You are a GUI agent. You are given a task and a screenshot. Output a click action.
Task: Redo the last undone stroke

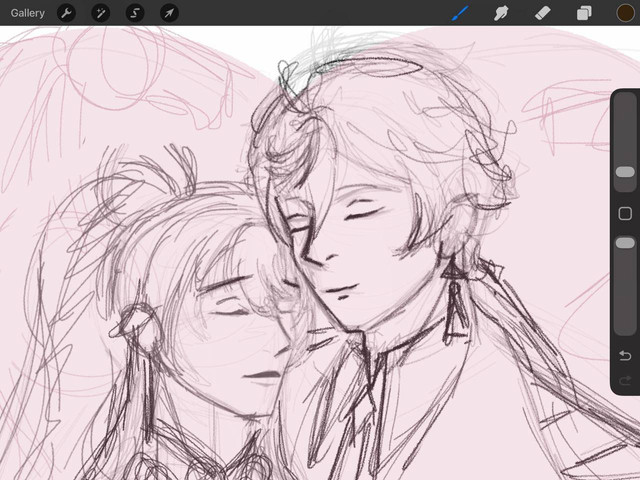pyautogui.click(x=625, y=381)
